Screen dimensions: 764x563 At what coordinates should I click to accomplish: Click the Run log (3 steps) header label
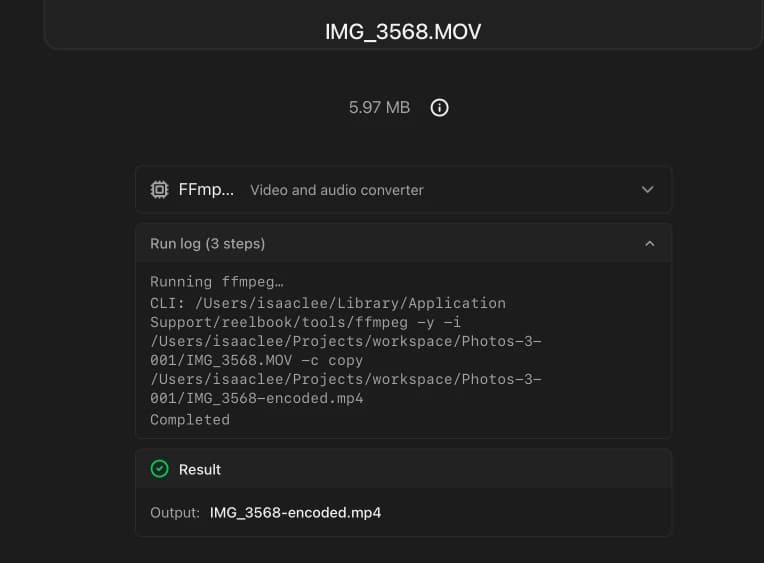207,244
